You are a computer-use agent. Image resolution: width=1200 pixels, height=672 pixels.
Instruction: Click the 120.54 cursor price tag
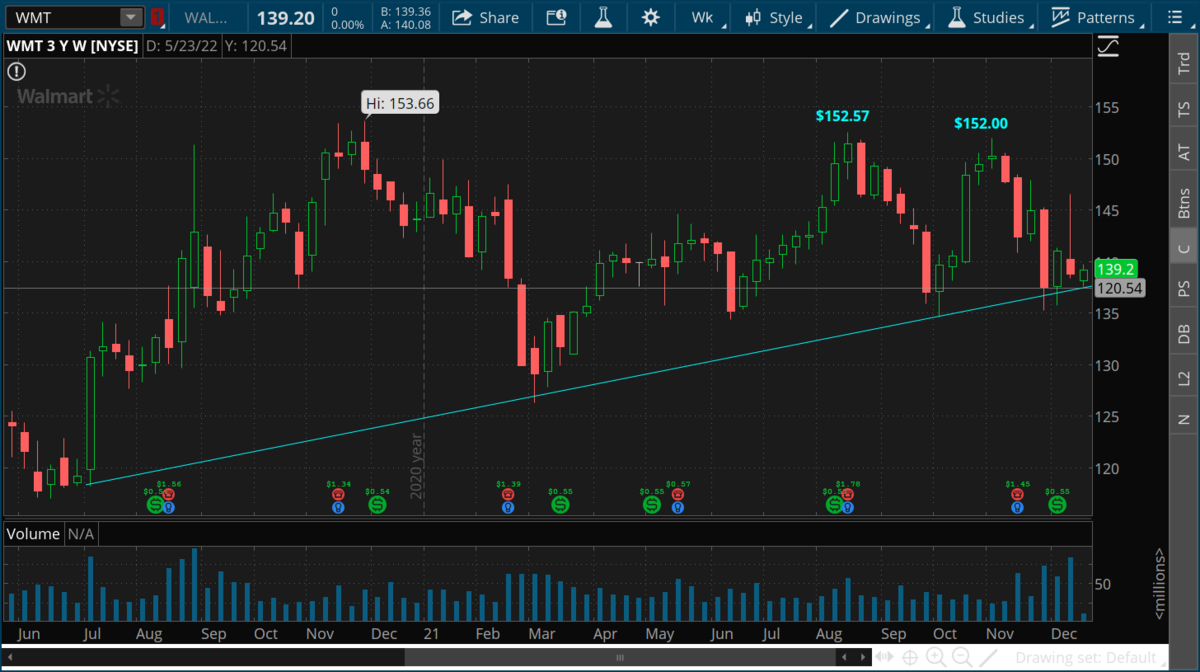1118,288
